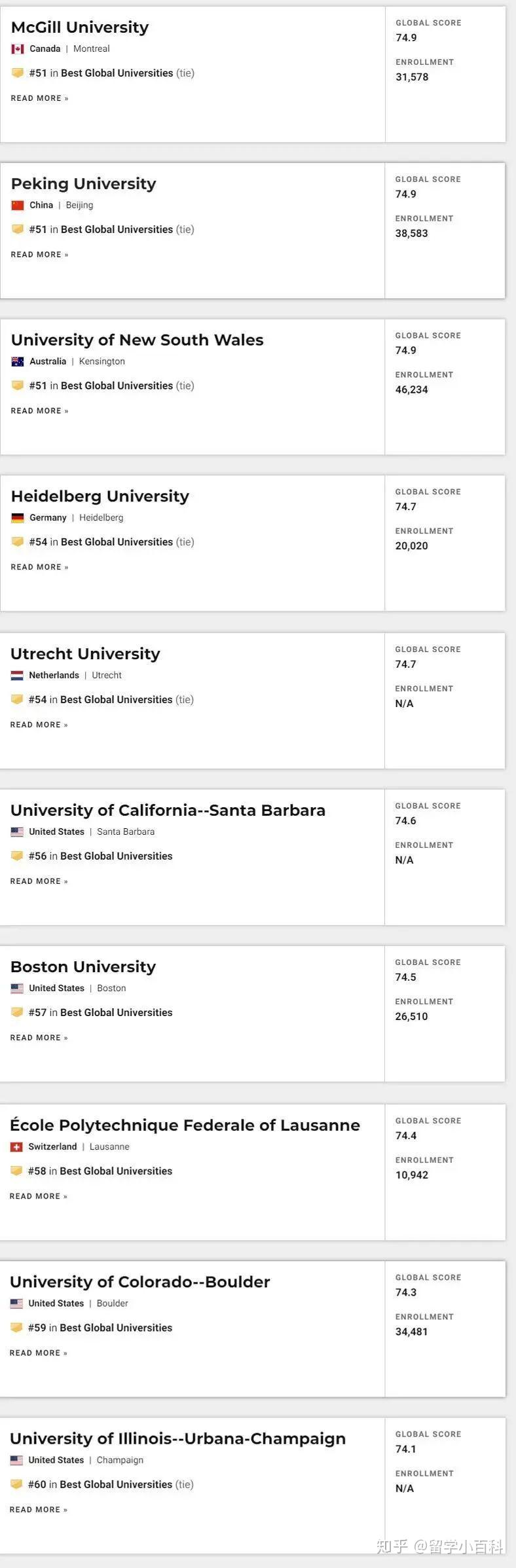516x1568 pixels.
Task: Click the Switzerland flag icon under École Polytechnique
Action: (16, 1147)
